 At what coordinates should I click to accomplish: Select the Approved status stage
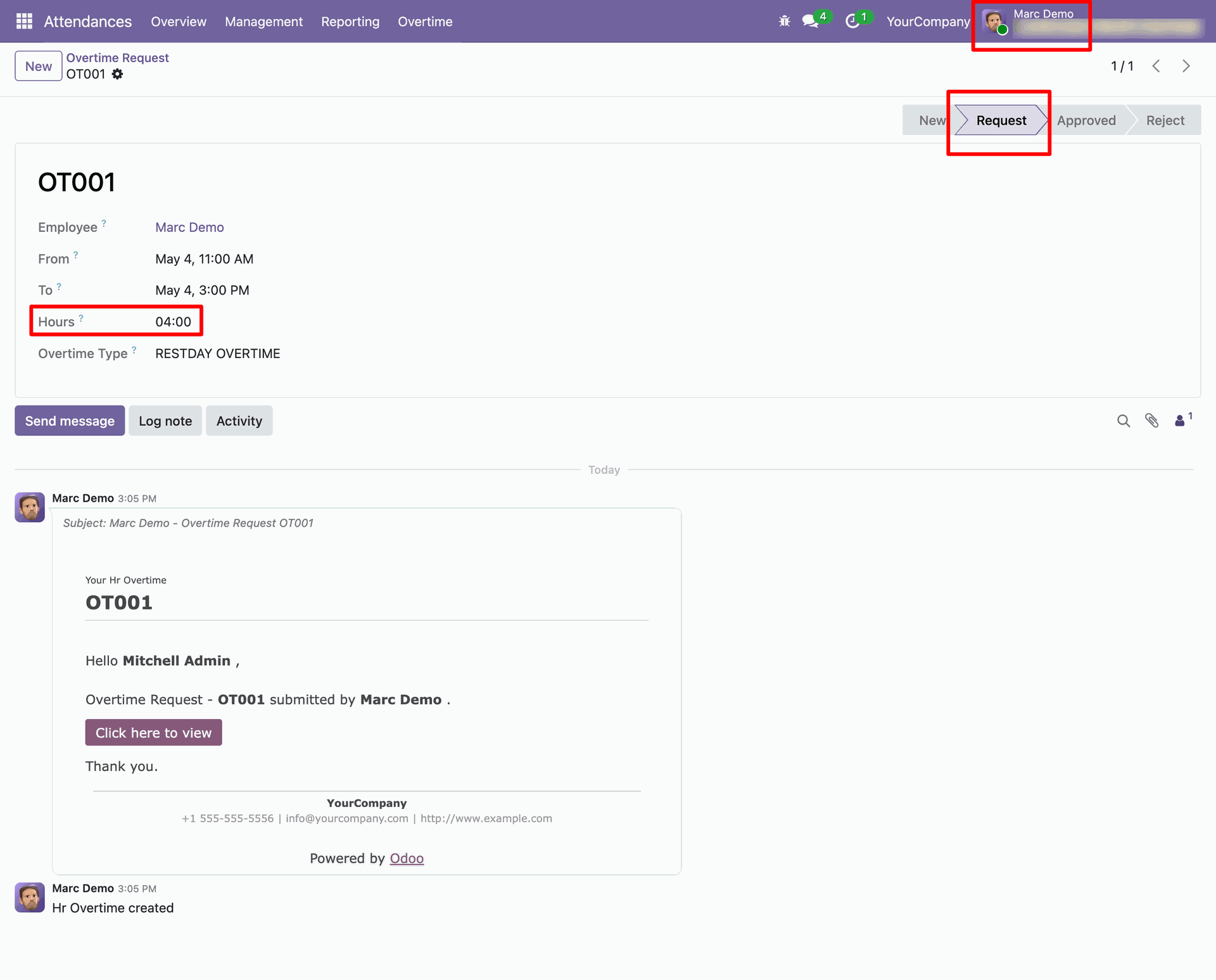1086,120
